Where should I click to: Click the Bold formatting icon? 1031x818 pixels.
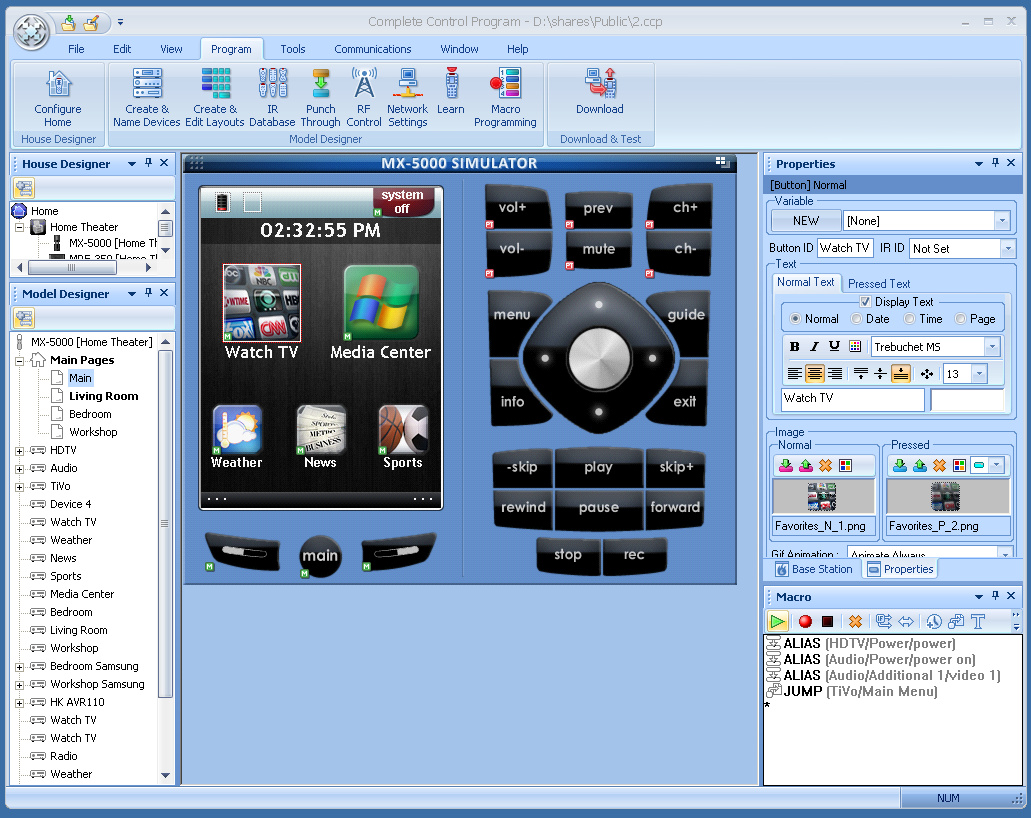pos(795,347)
